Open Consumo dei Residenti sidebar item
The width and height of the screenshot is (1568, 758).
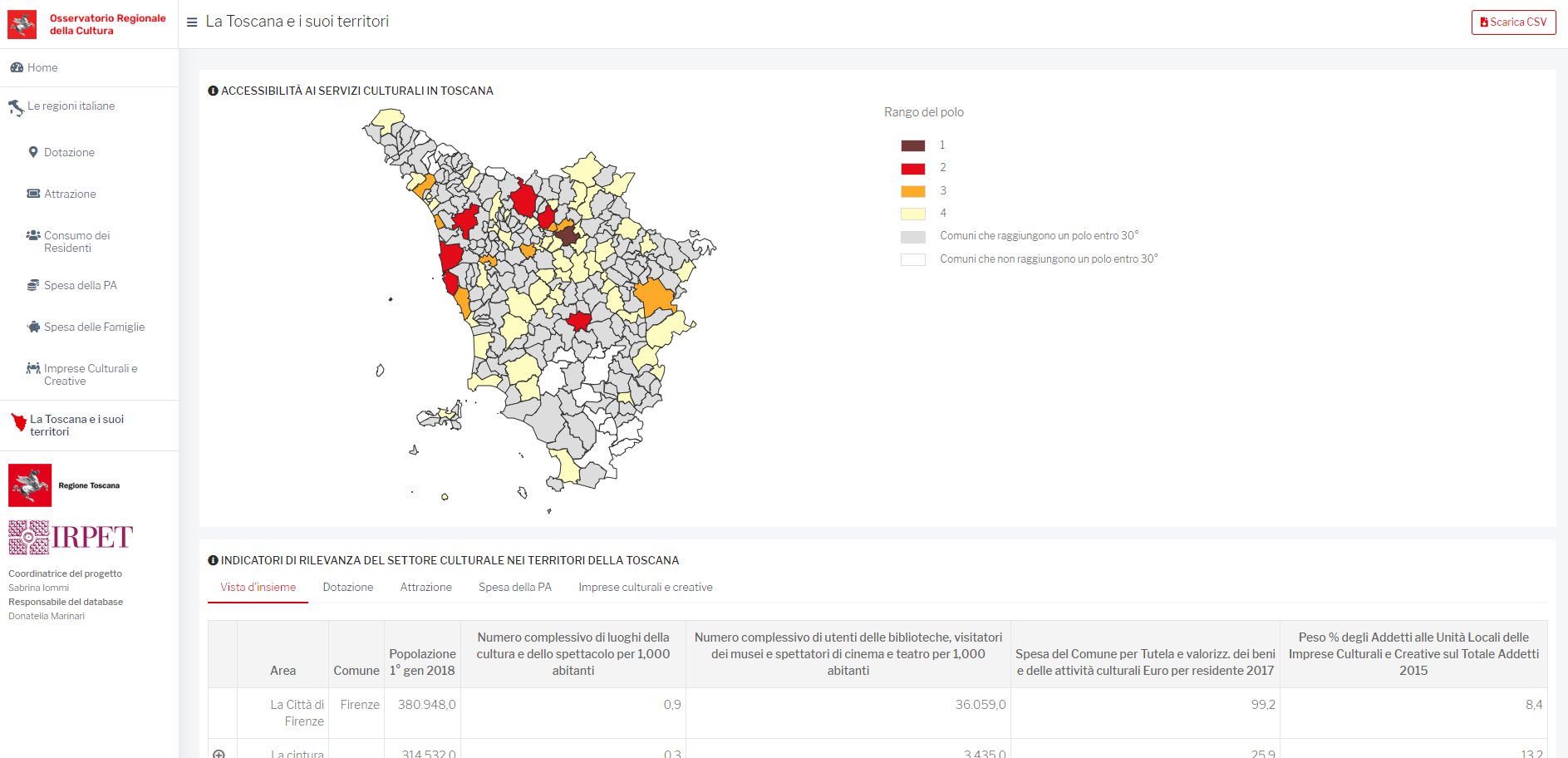[x=76, y=242]
